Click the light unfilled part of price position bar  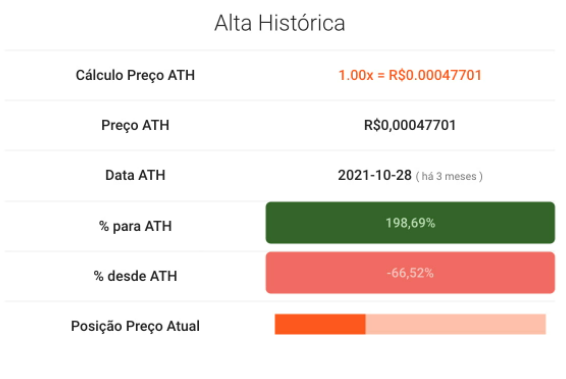pyautogui.click(x=456, y=324)
